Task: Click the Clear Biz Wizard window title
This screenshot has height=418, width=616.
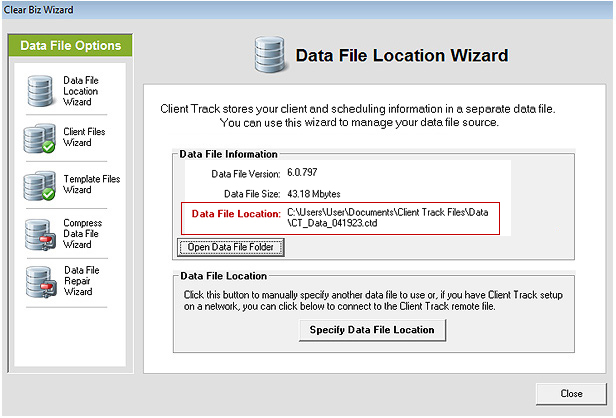Action: tap(38, 10)
